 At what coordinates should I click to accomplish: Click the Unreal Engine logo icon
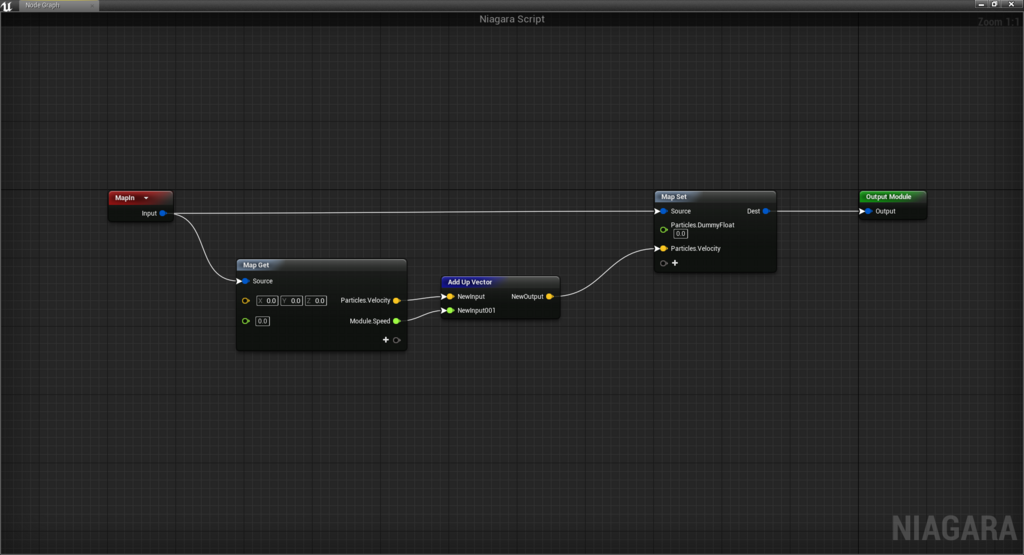pyautogui.click(x=7, y=6)
